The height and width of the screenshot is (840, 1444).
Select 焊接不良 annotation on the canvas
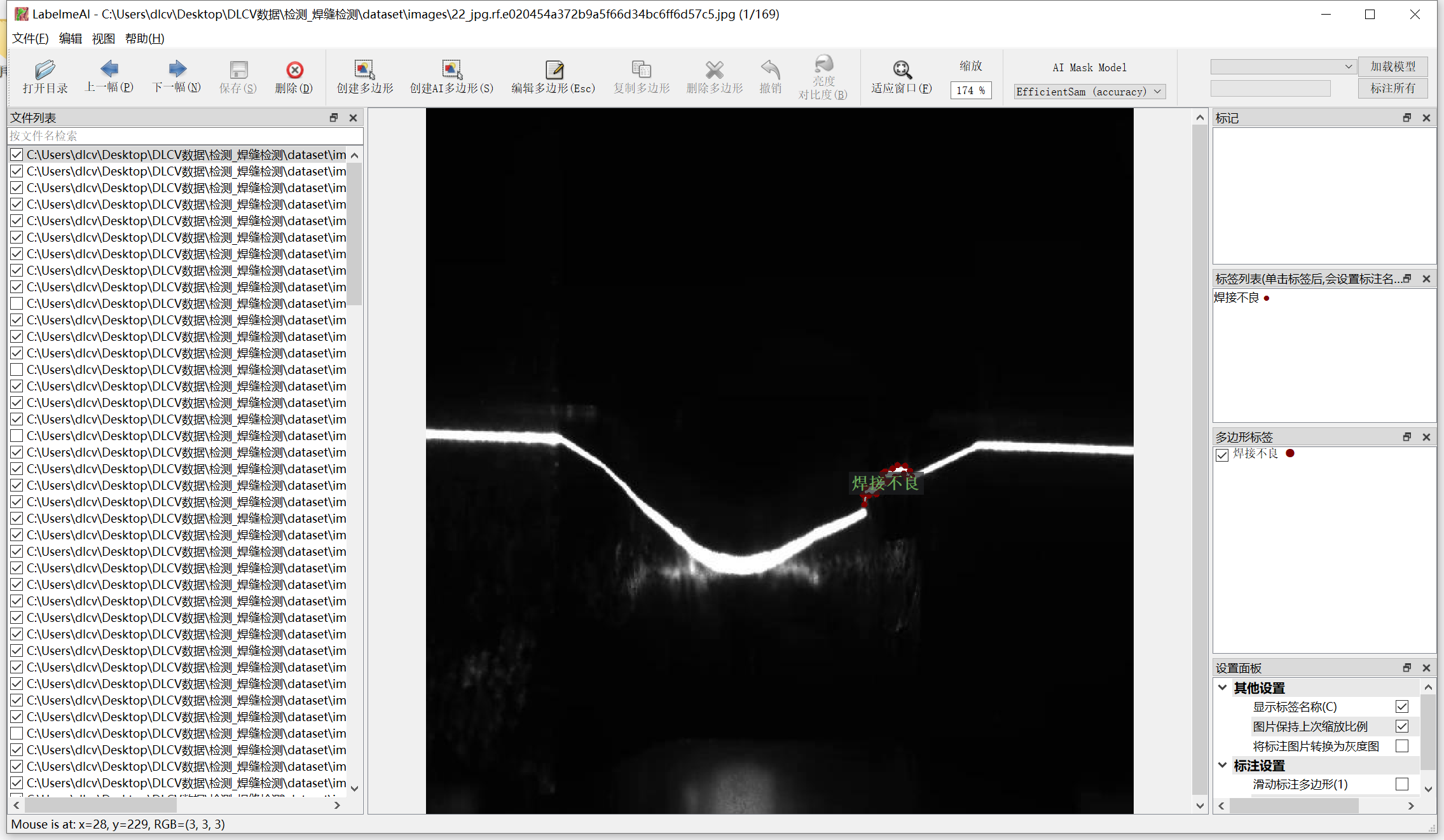[x=886, y=483]
